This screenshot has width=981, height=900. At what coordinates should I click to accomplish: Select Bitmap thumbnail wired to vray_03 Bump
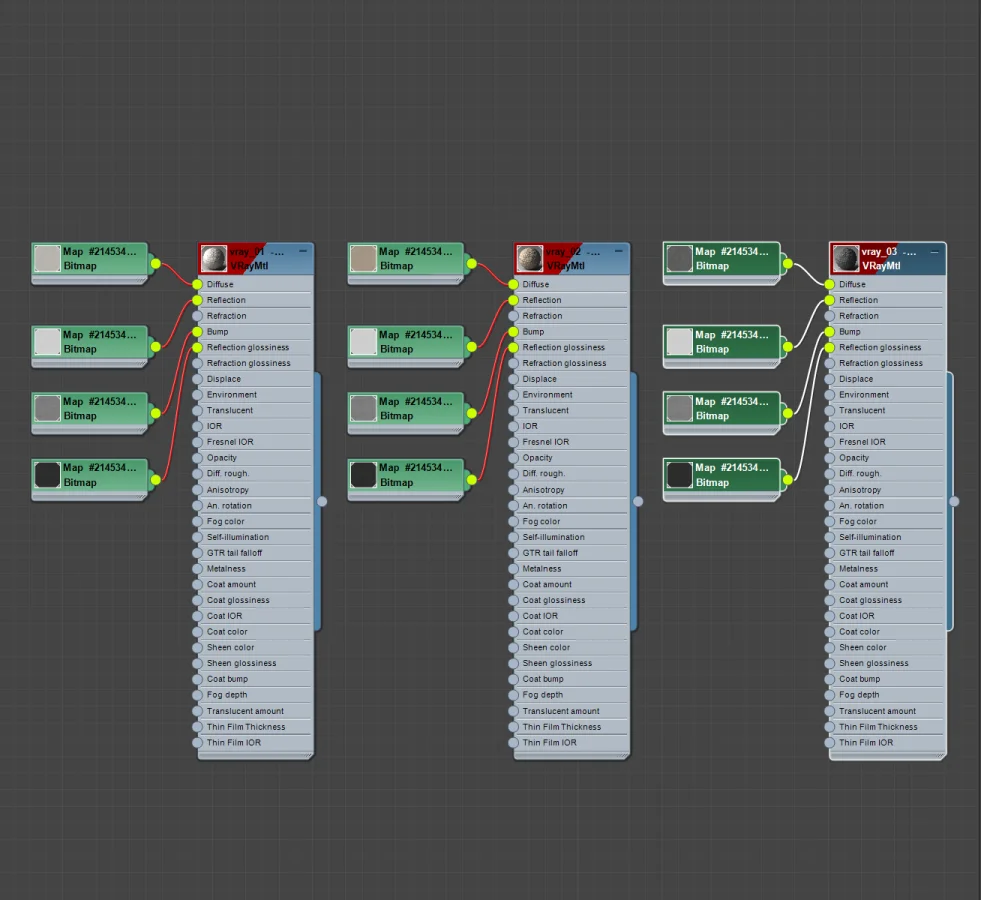(679, 408)
